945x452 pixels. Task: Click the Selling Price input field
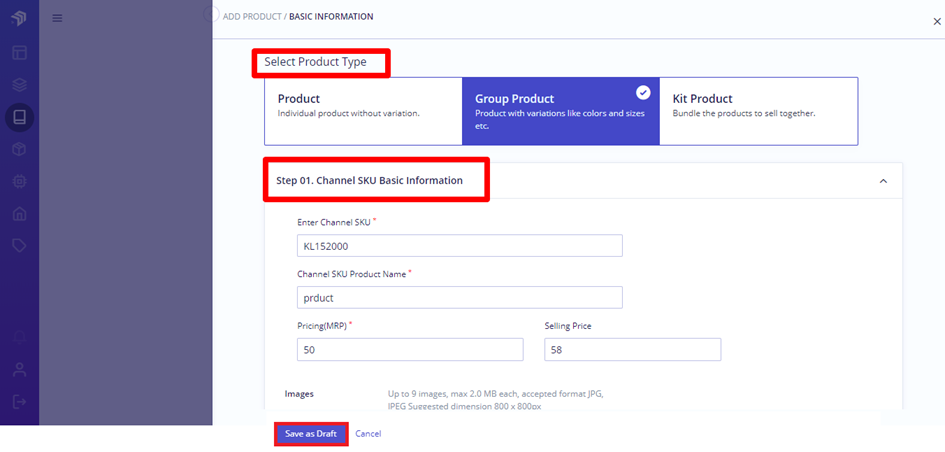(x=633, y=350)
